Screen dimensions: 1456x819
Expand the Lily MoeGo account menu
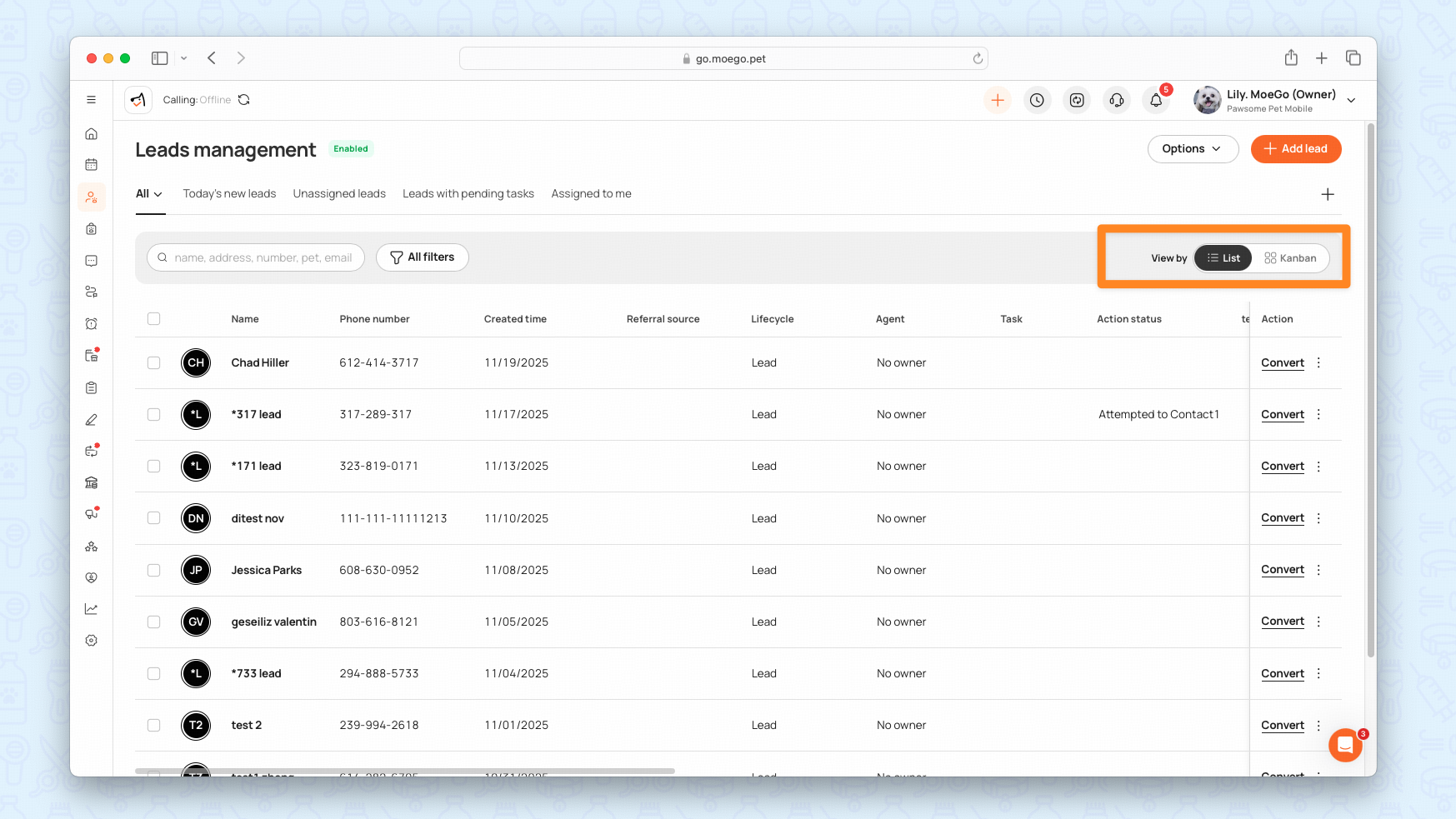point(1351,101)
